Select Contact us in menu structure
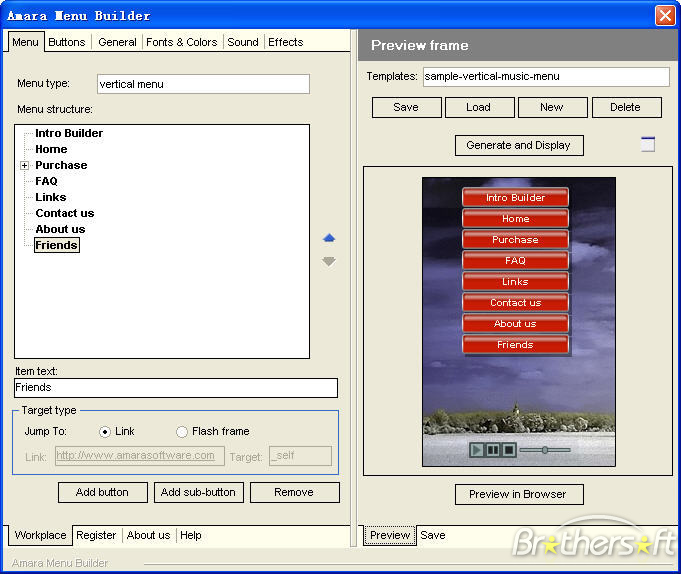Viewport: 681px width, 574px height. [x=64, y=213]
